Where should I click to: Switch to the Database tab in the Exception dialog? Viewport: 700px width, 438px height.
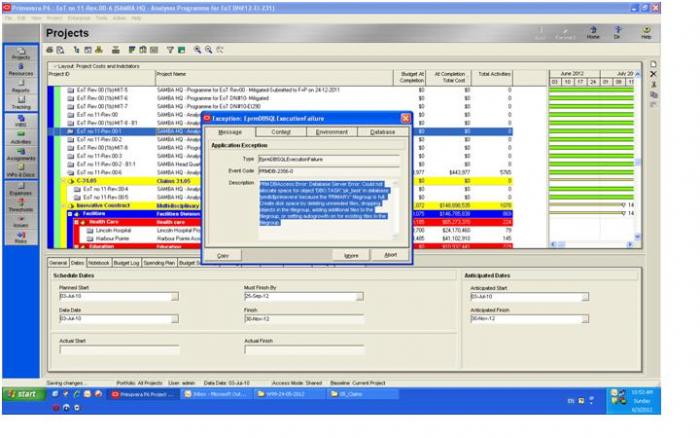click(x=383, y=132)
